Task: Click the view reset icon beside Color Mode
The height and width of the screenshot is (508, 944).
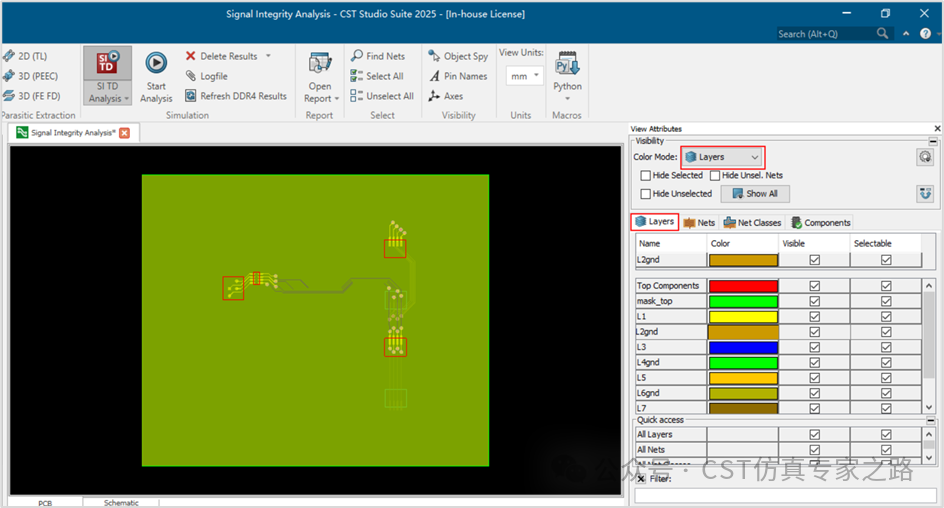Action: [x=925, y=157]
